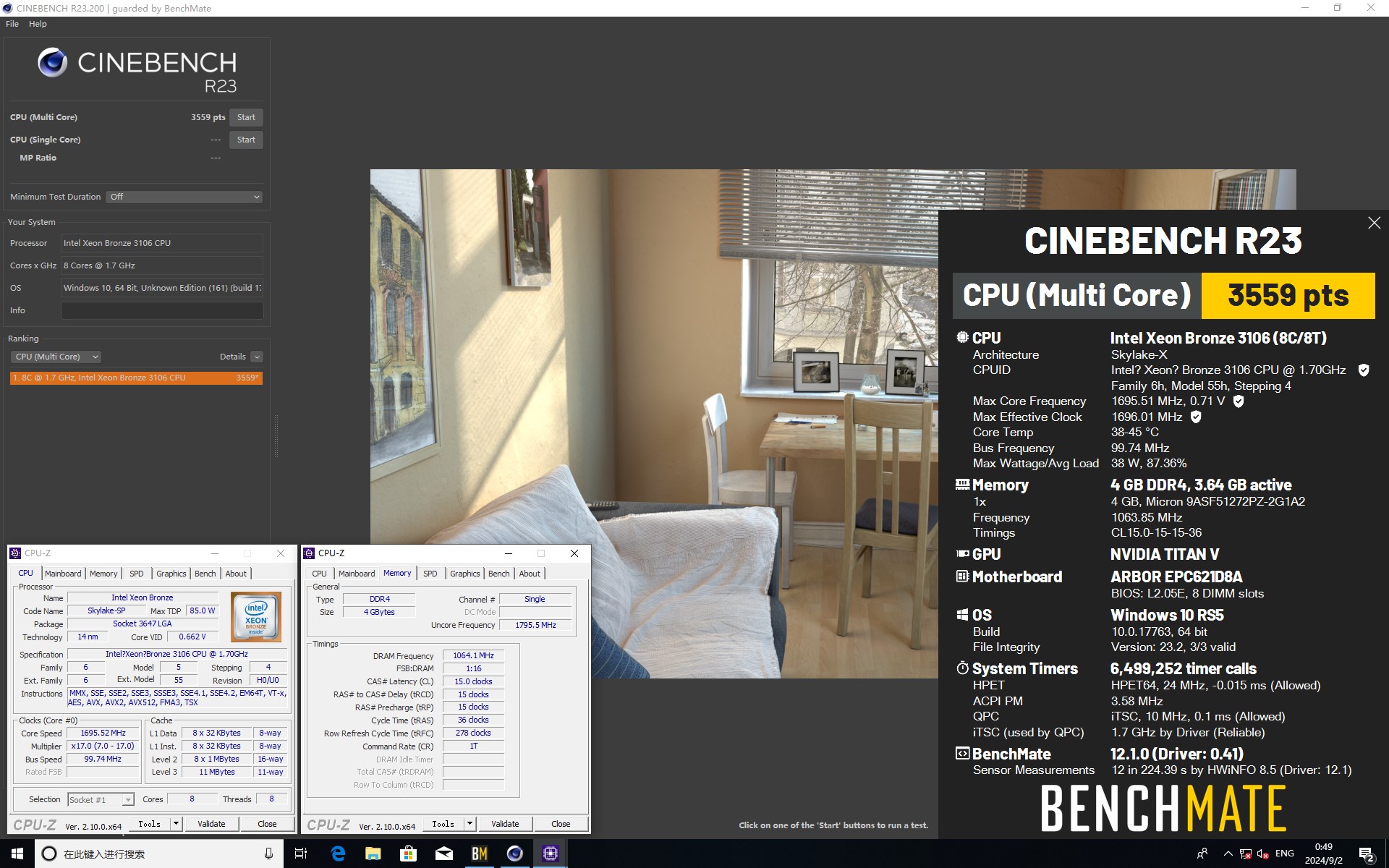This screenshot has width=1389, height=868.
Task: Open SPD tab in left CPU-Z window
Action: [136, 574]
